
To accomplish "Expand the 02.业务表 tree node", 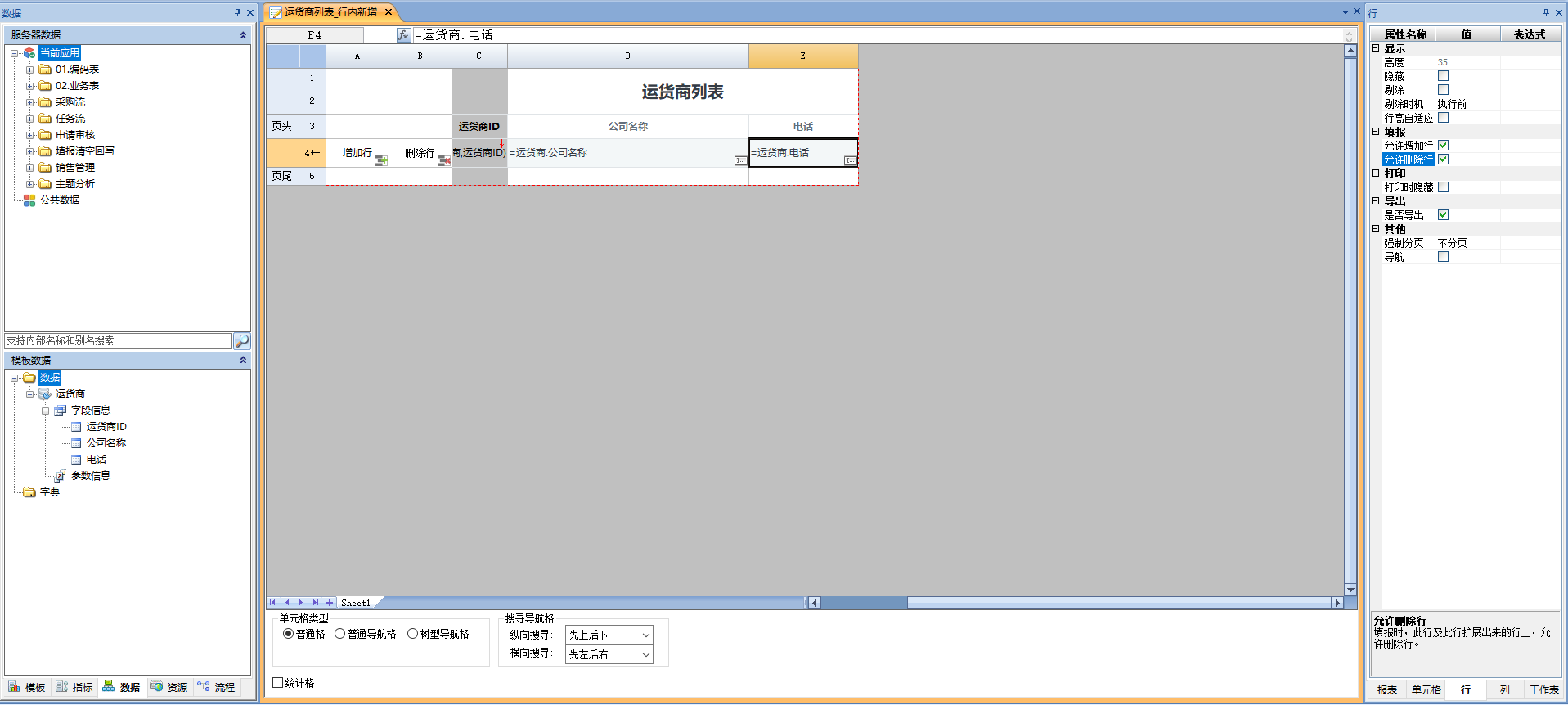I will click(30, 86).
